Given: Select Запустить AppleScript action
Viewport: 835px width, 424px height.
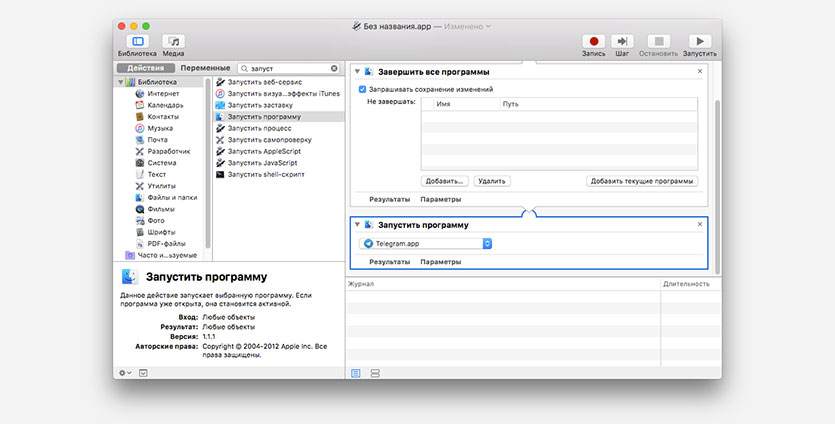Looking at the screenshot, I should click(264, 151).
